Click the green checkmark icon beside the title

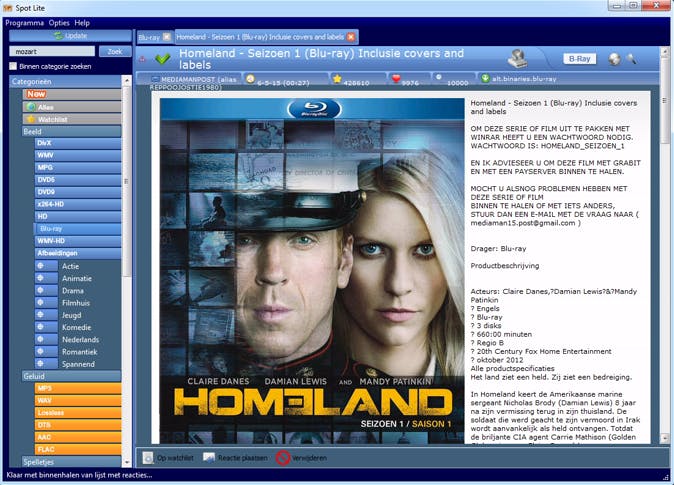(x=162, y=58)
